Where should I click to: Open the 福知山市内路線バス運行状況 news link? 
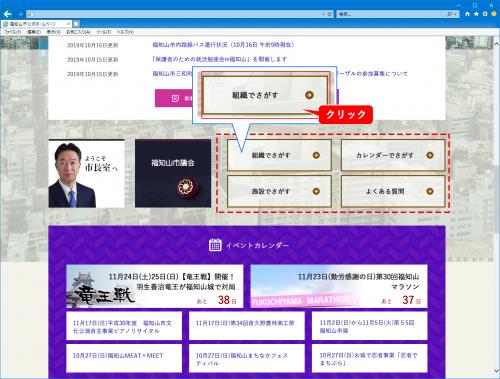223,45
